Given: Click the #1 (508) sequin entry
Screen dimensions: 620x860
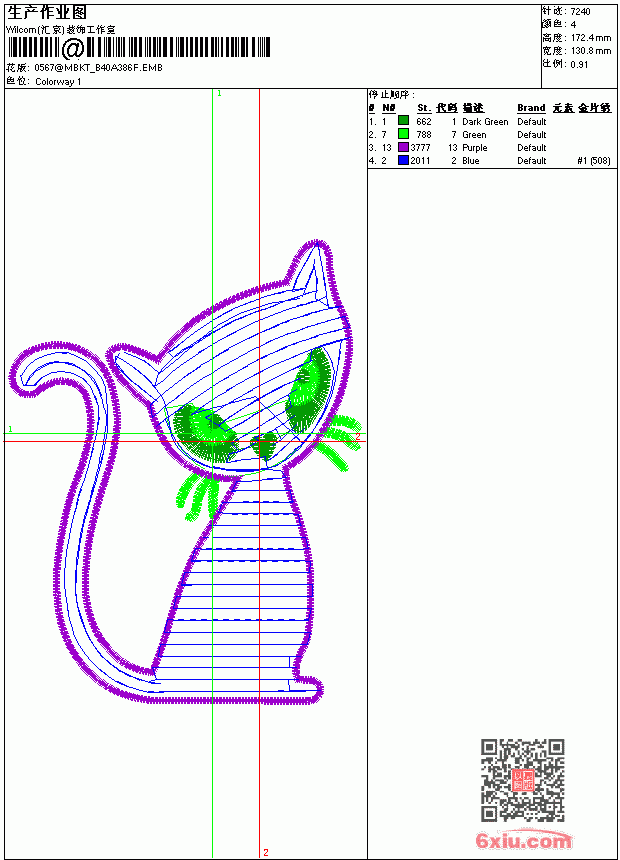Looking at the screenshot, I should click(x=594, y=160).
